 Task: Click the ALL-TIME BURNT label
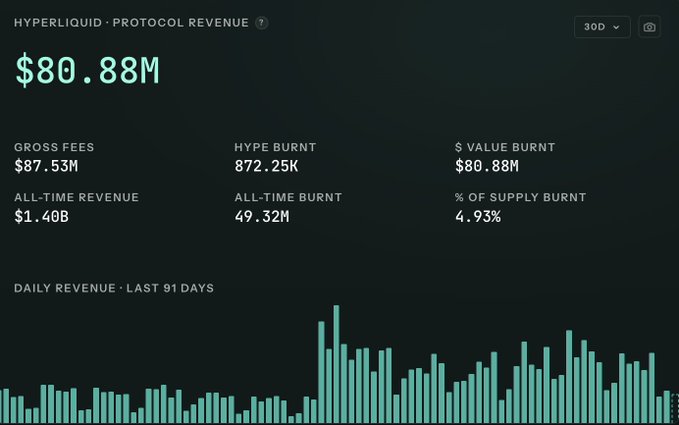288,198
